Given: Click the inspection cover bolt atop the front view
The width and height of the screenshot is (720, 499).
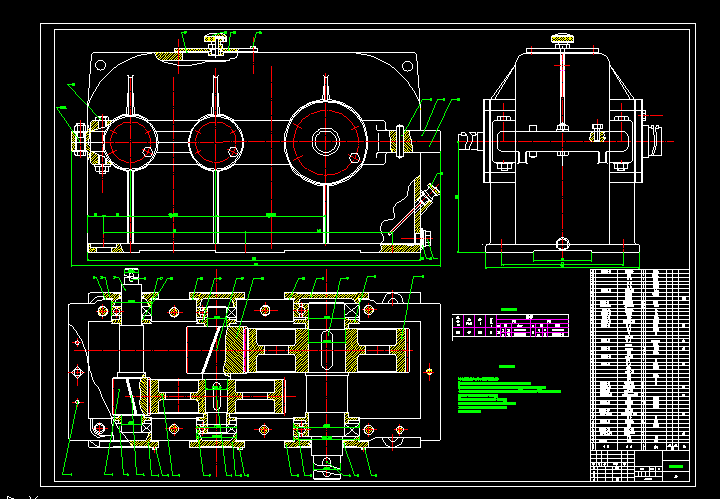Looking at the screenshot, I should pos(217,40).
